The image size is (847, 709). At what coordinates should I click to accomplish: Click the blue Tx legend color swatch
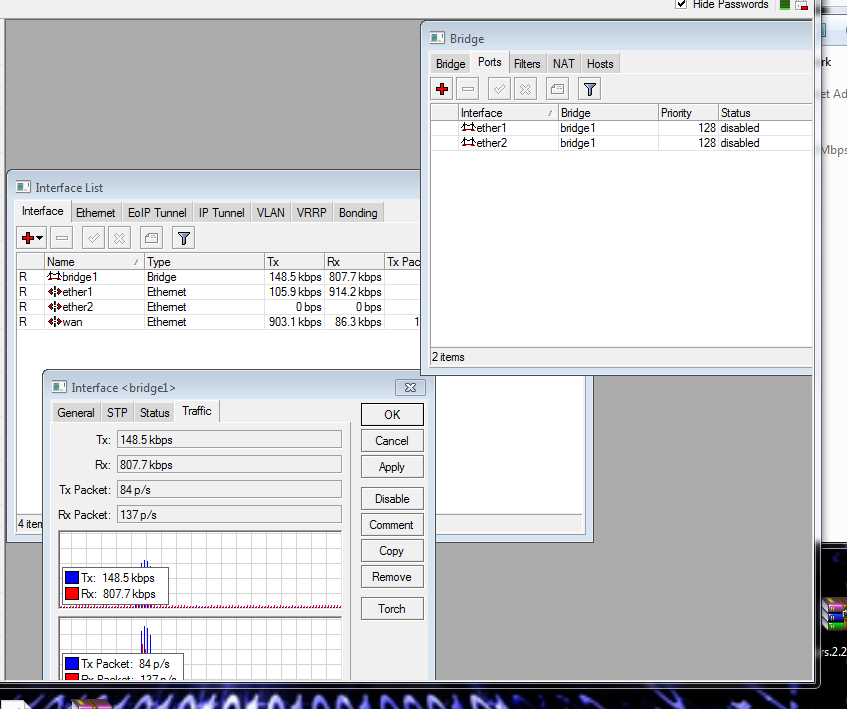tap(71, 578)
